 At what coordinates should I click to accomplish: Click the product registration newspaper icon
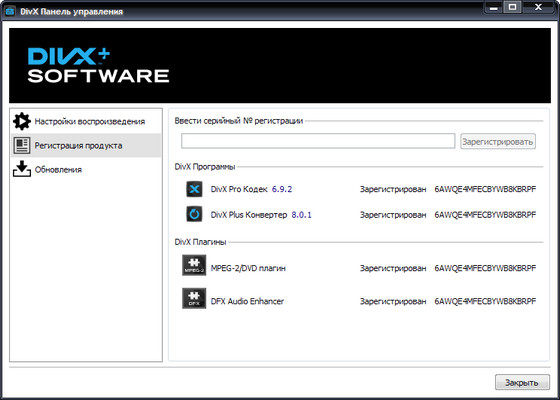coord(22,145)
